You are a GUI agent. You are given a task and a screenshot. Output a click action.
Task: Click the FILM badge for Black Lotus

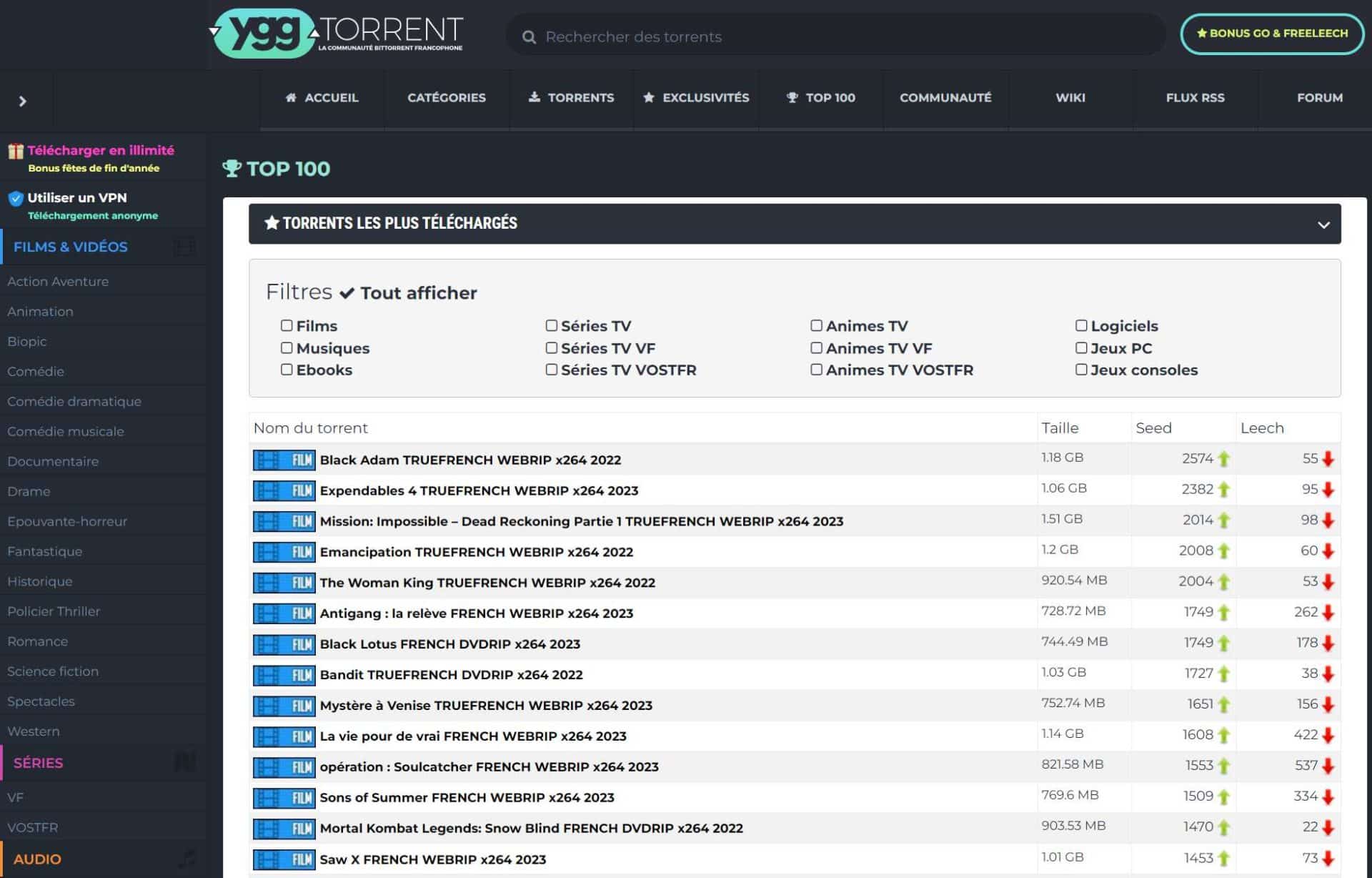coord(284,644)
